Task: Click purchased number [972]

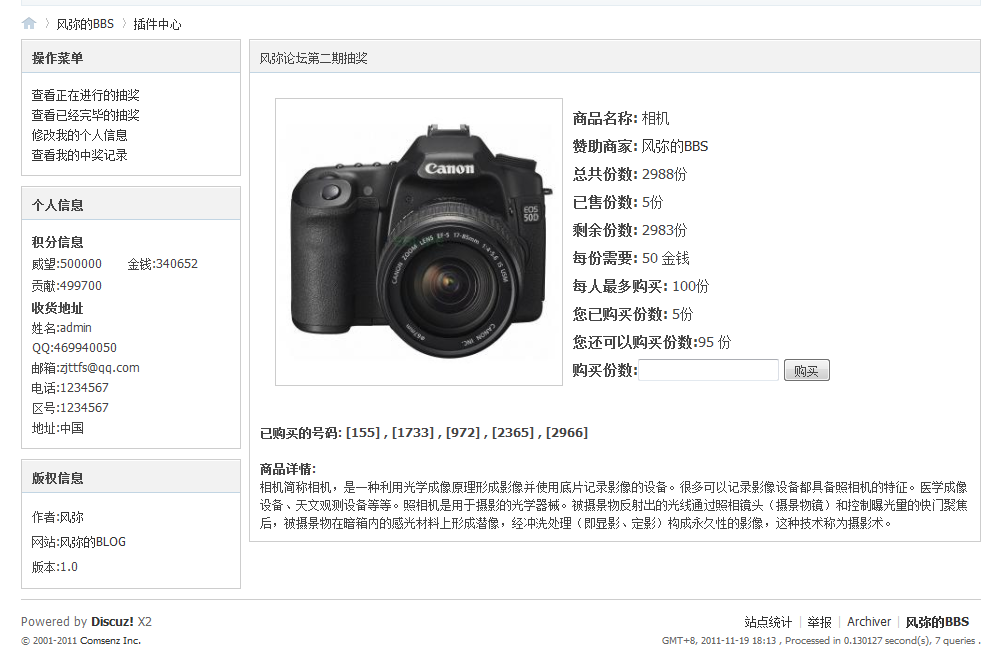Action: (463, 433)
